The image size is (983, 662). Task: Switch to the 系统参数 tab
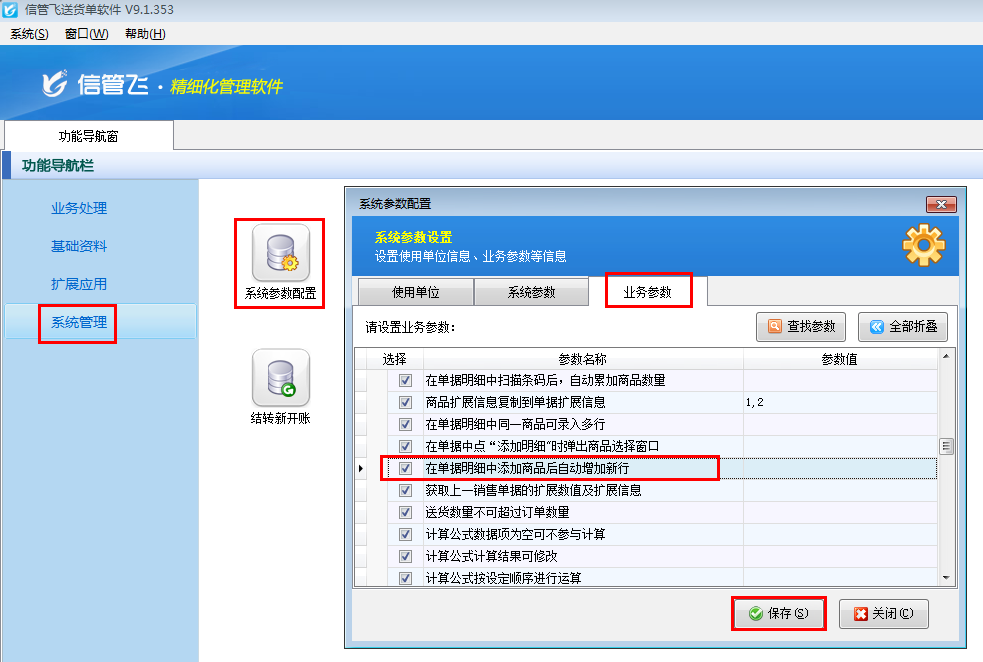coord(532,292)
